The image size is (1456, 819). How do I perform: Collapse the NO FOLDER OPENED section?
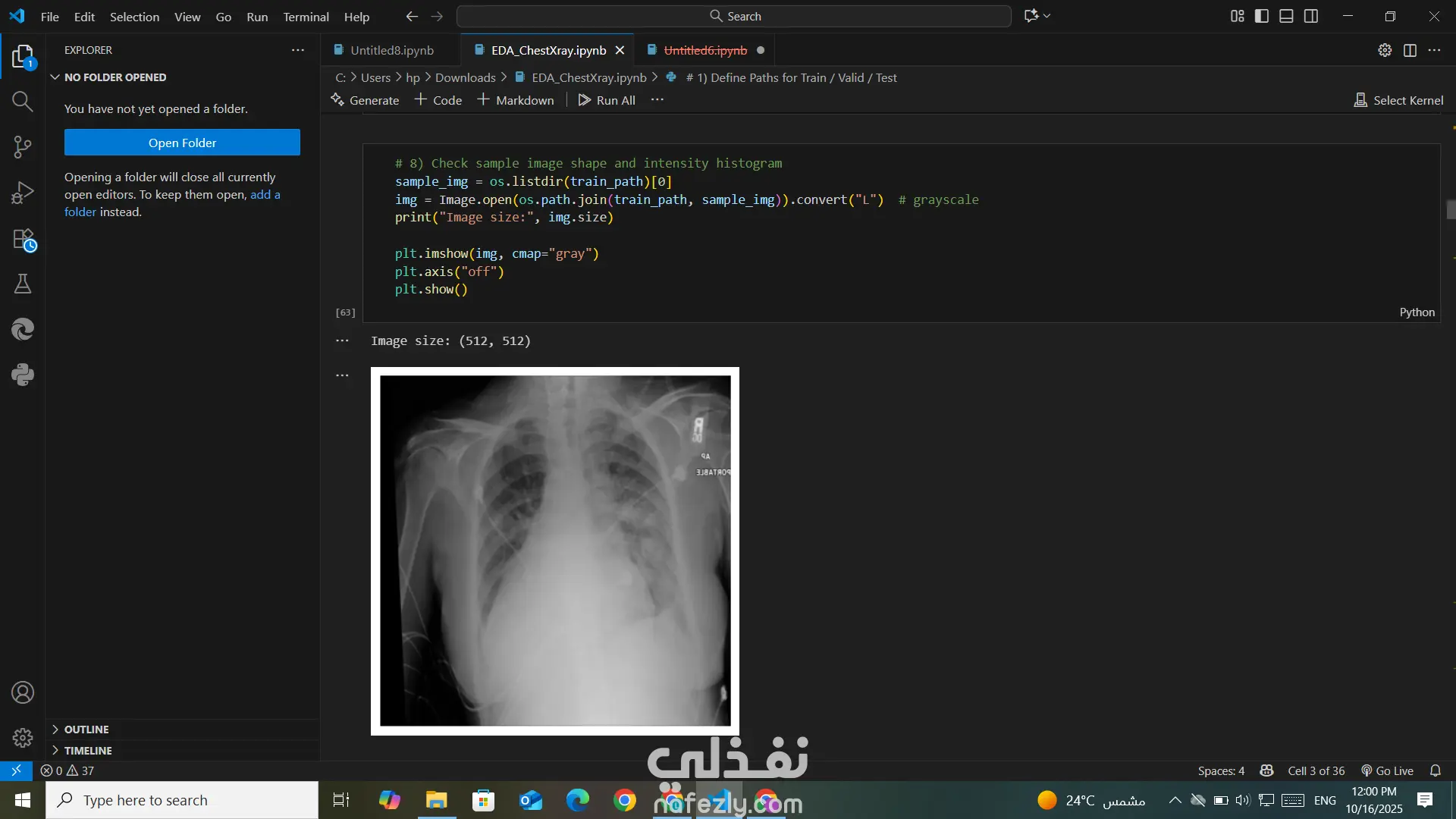tap(115, 77)
